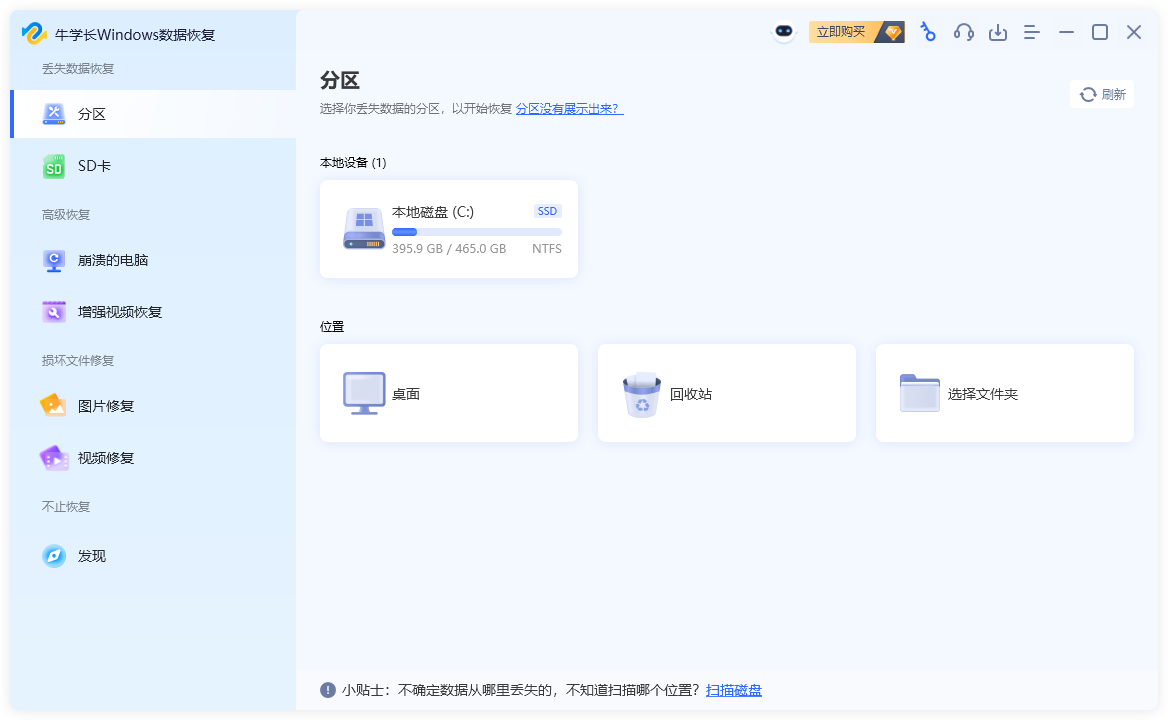The height and width of the screenshot is (720, 1168).
Task: Click the key registration icon
Action: [x=927, y=32]
